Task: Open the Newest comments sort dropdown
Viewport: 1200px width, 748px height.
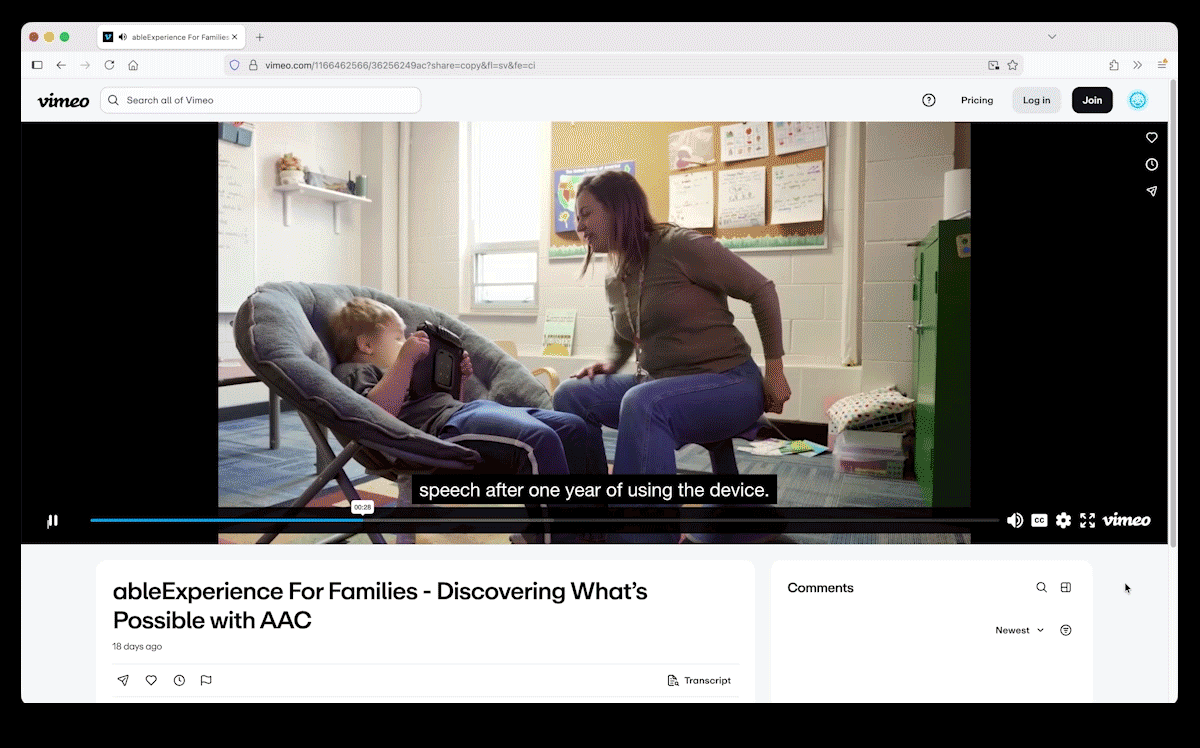Action: click(x=1017, y=630)
